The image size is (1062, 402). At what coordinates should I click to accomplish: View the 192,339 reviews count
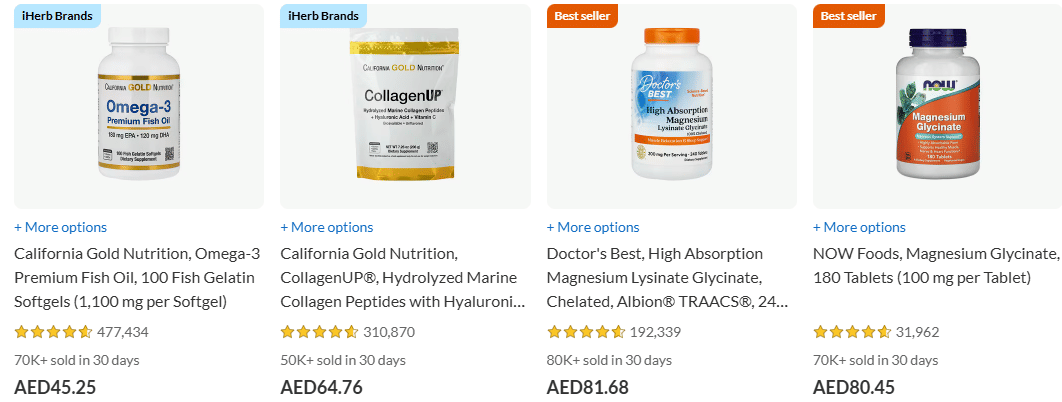tap(656, 332)
